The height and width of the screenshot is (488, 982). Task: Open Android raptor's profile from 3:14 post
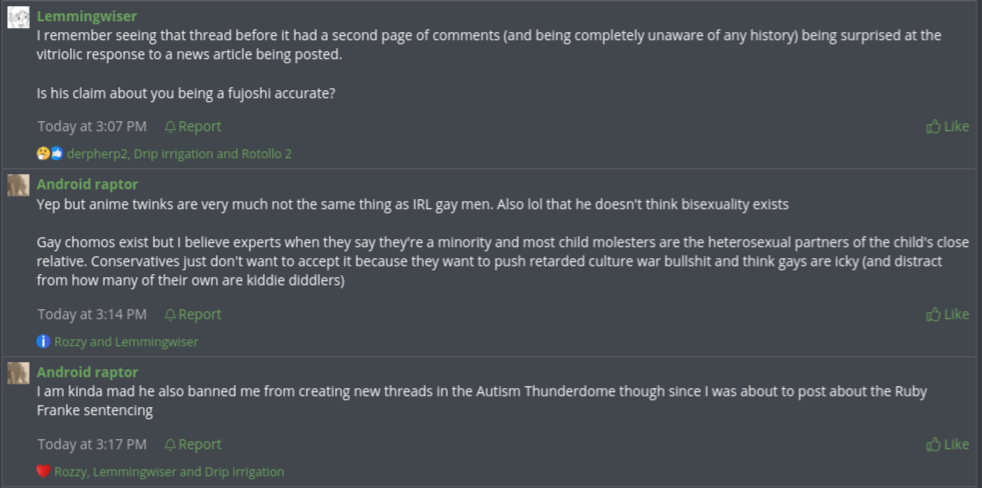point(87,184)
